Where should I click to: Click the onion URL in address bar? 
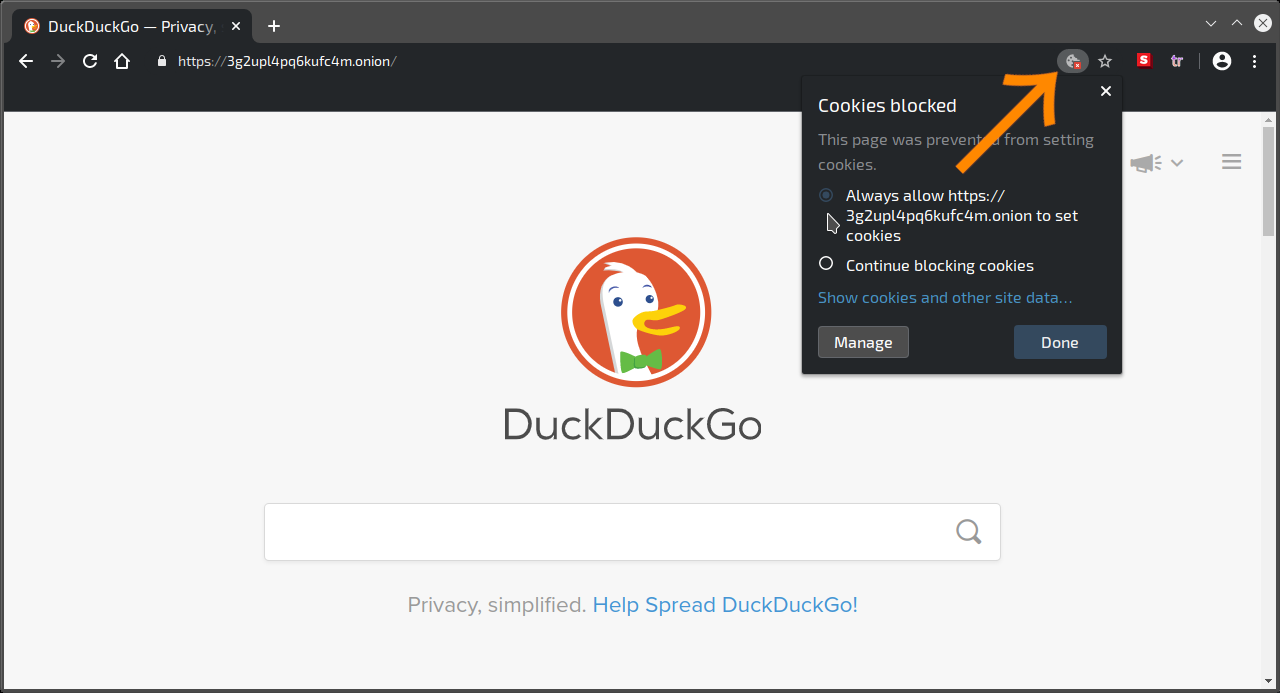[287, 61]
